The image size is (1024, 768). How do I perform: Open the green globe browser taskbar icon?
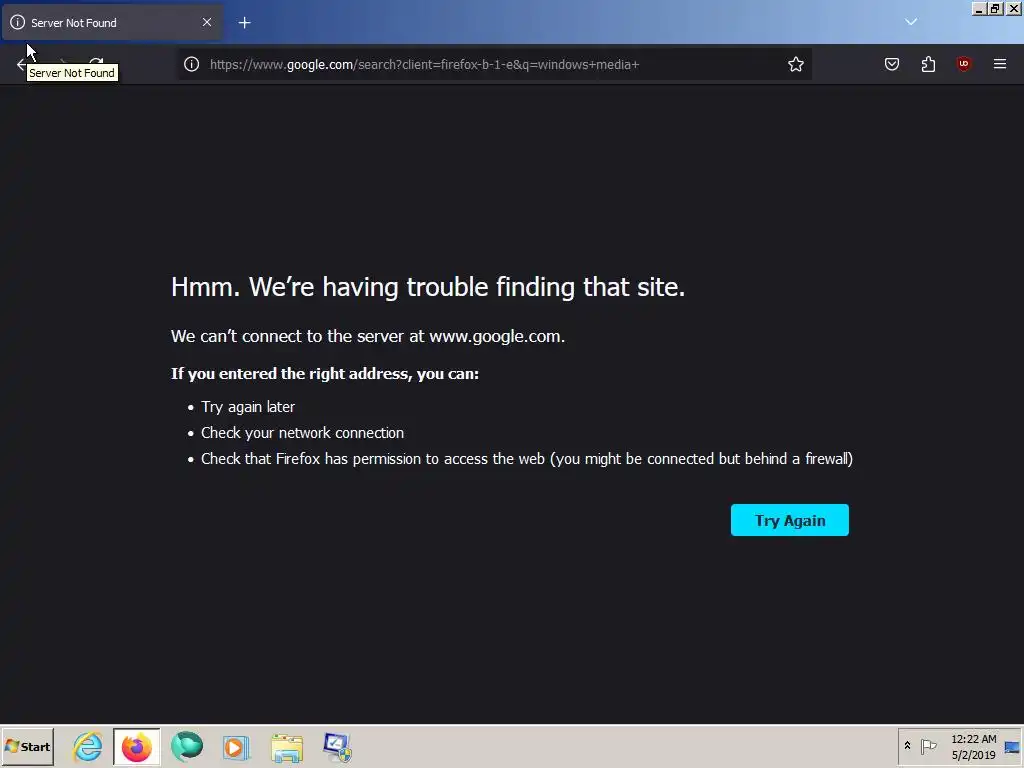click(187, 746)
